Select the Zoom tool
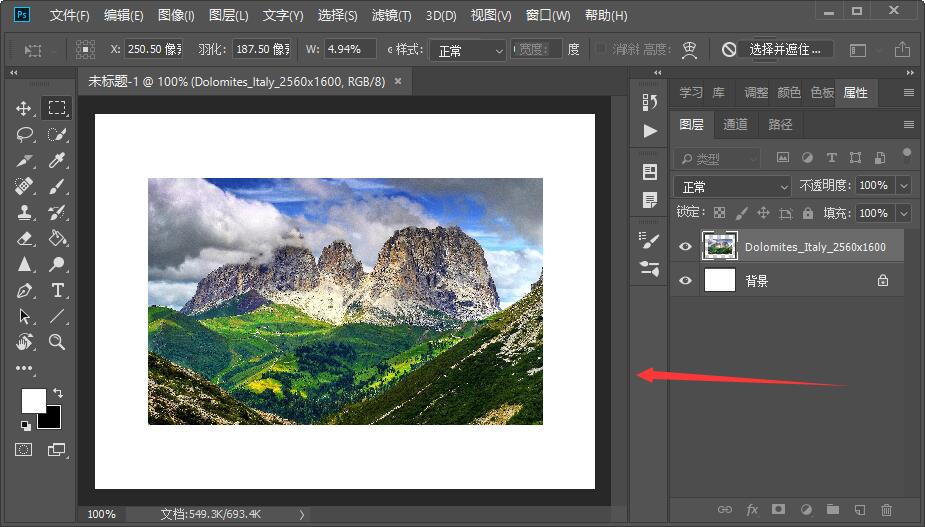The width and height of the screenshot is (925, 527). click(57, 342)
